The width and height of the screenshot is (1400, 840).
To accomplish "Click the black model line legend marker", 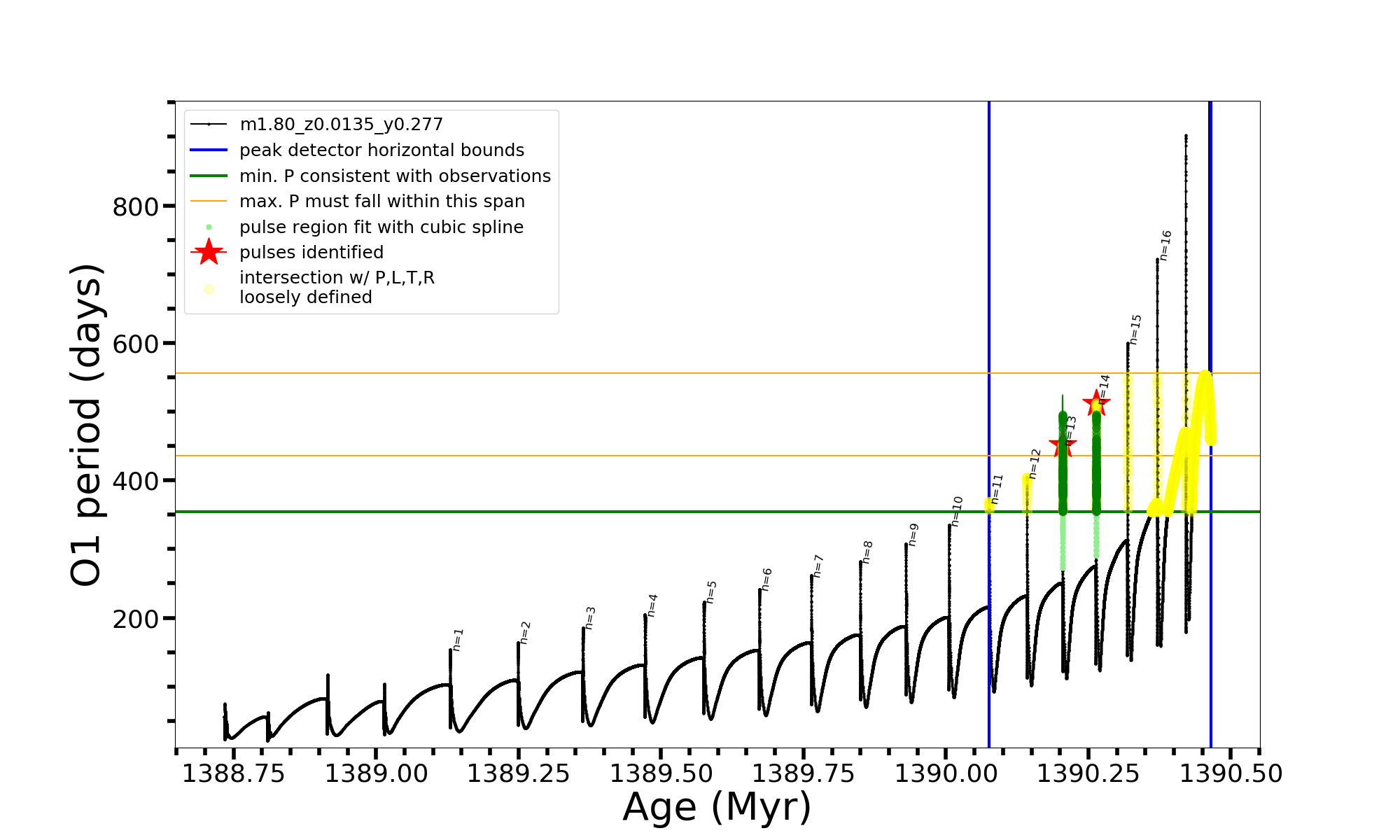I will coord(209,125).
